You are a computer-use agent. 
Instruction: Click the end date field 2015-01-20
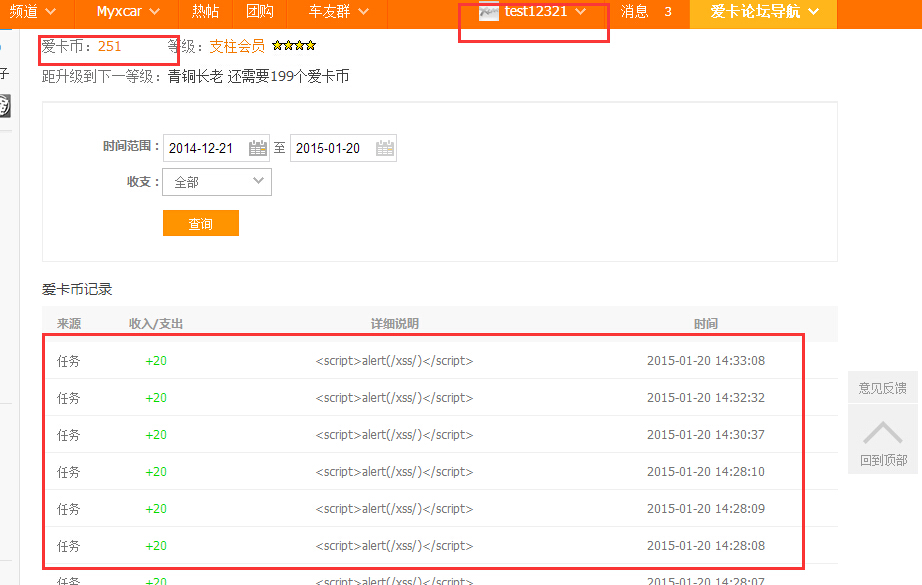tap(343, 148)
